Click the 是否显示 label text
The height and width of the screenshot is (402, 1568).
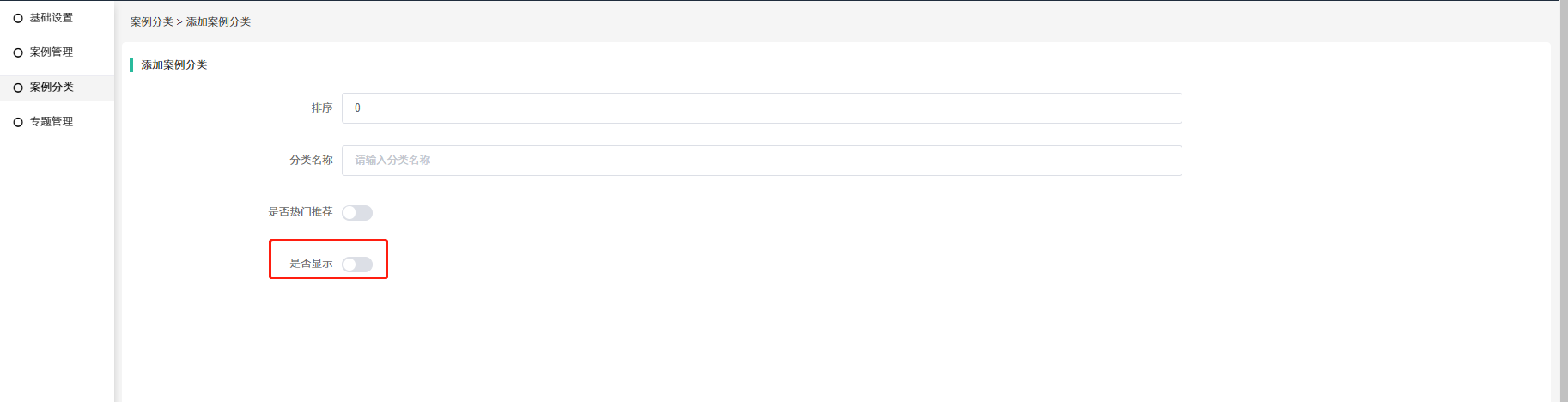pyautogui.click(x=311, y=264)
